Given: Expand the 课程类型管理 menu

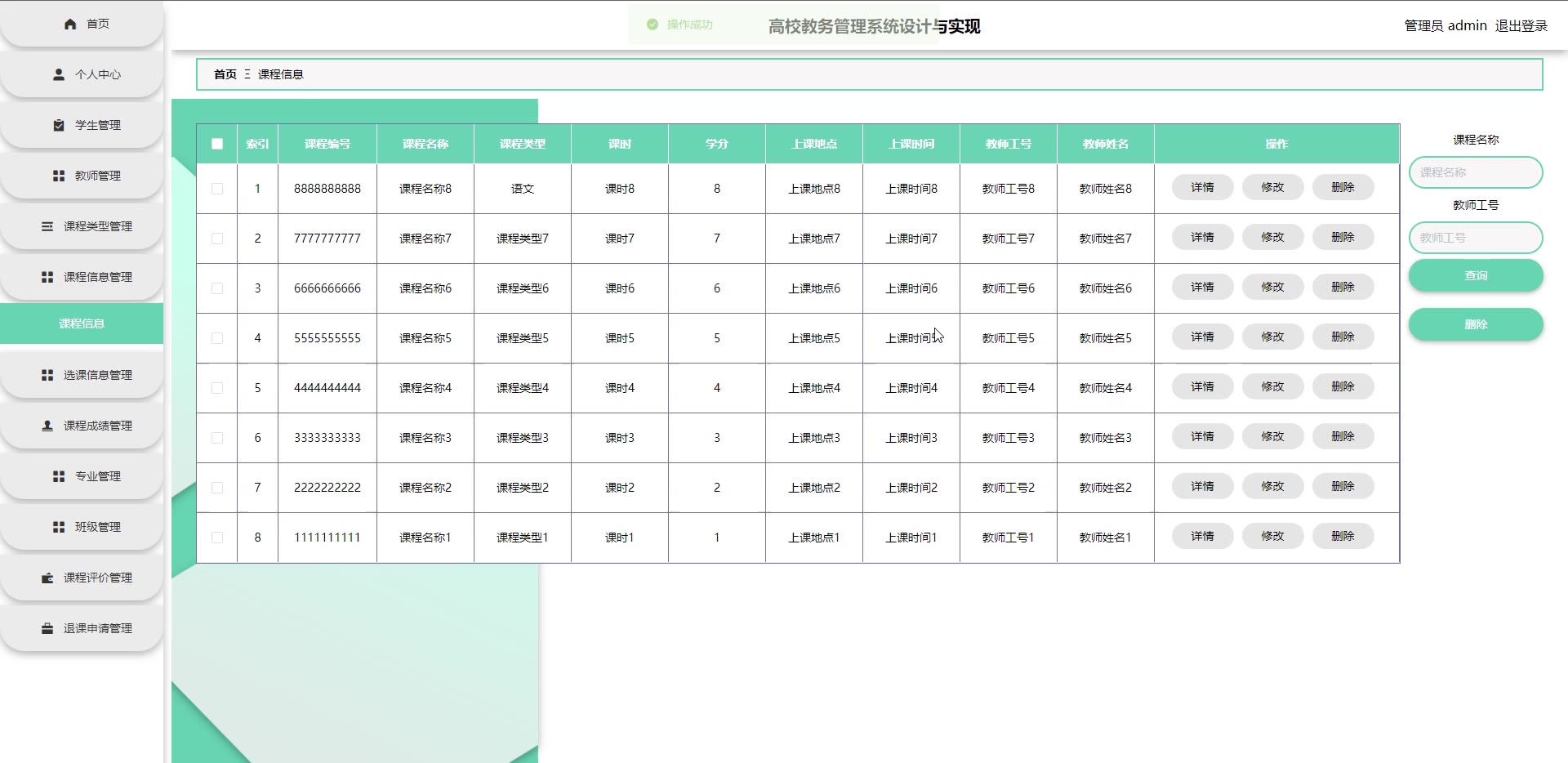Looking at the screenshot, I should coord(82,226).
